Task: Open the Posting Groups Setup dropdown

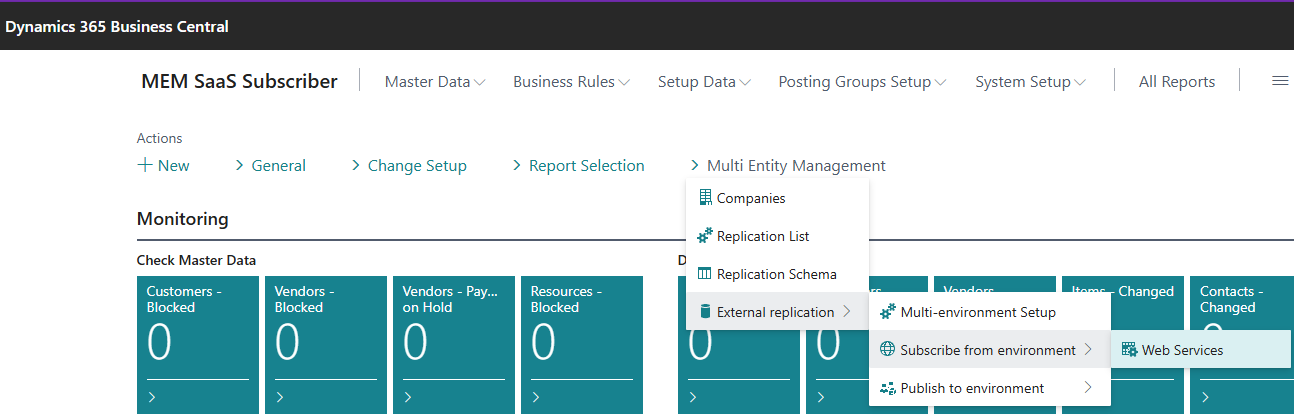Action: [x=862, y=82]
